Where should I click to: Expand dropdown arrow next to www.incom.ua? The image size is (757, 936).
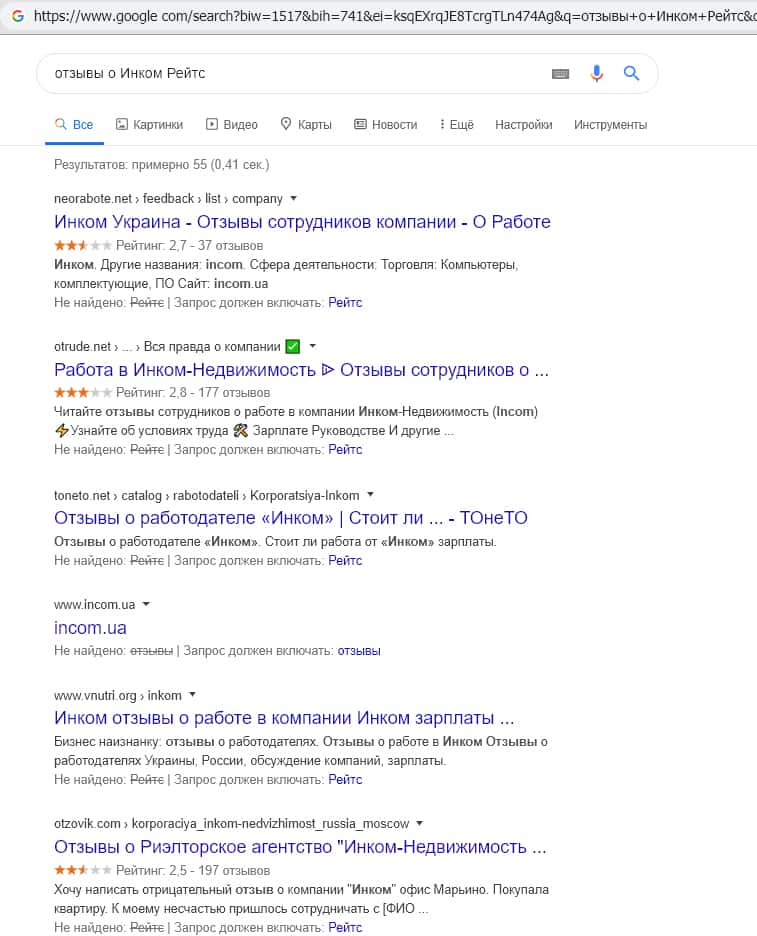click(146, 604)
